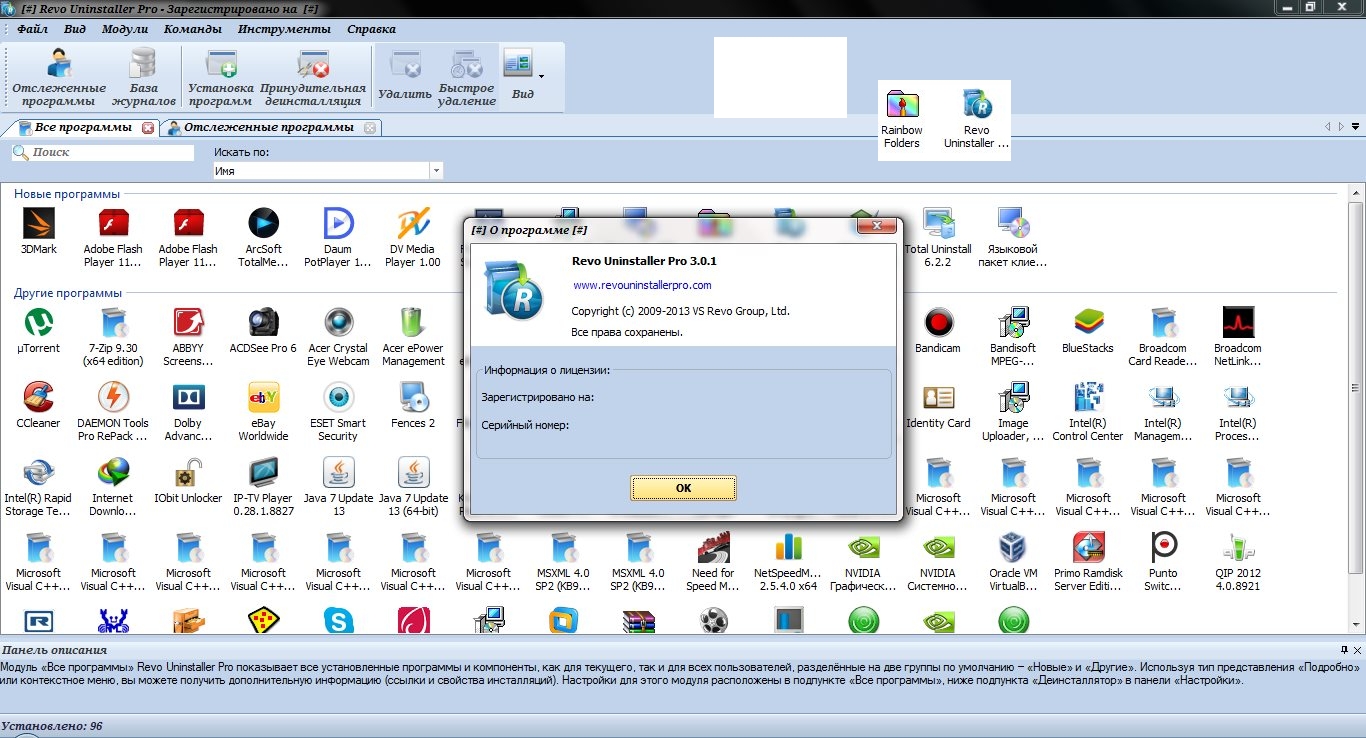Close the Отслеженные программы tab
The width and height of the screenshot is (1366, 738).
[370, 128]
